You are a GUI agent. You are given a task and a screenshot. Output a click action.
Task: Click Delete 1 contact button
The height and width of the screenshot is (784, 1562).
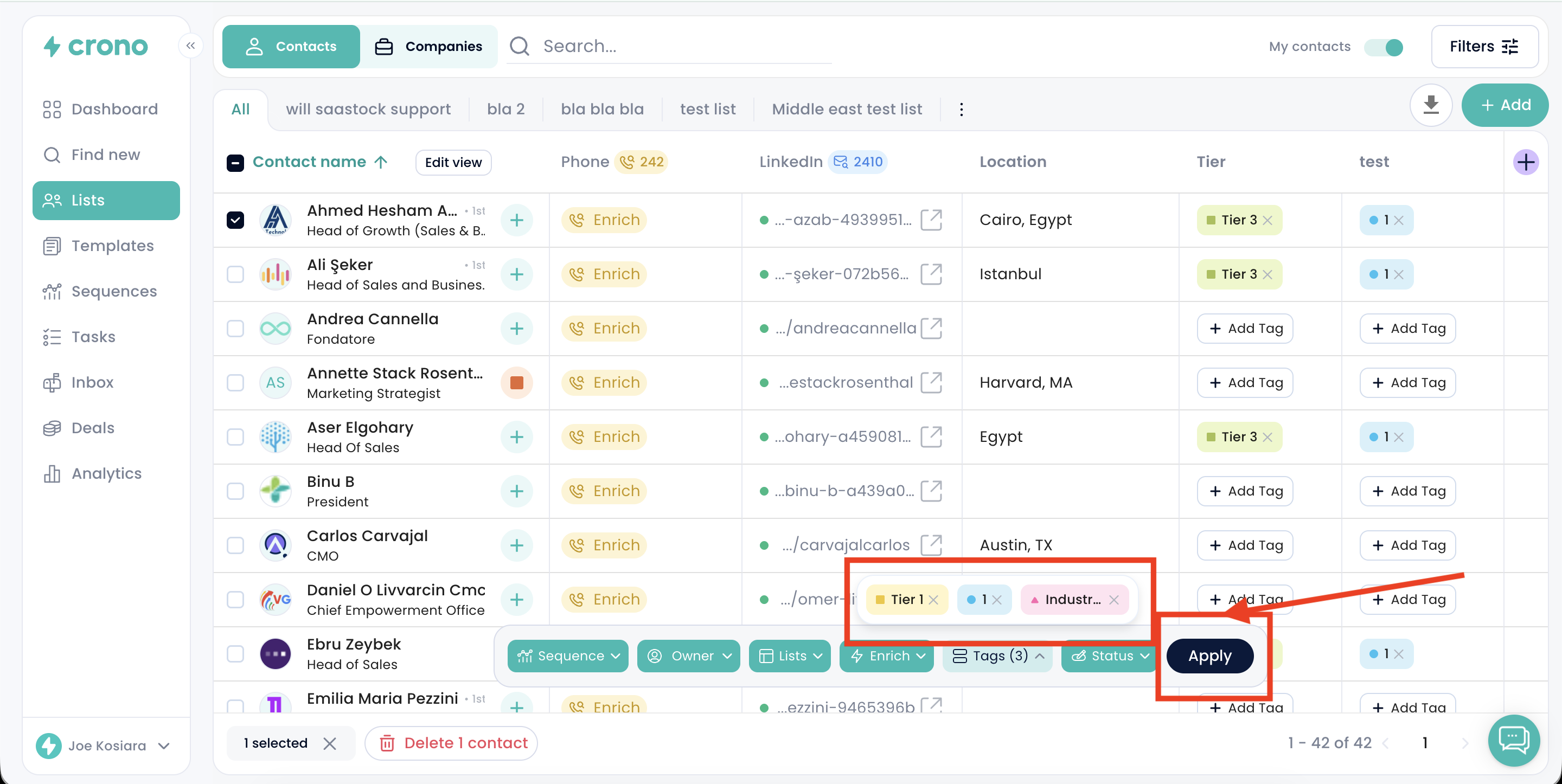452,743
